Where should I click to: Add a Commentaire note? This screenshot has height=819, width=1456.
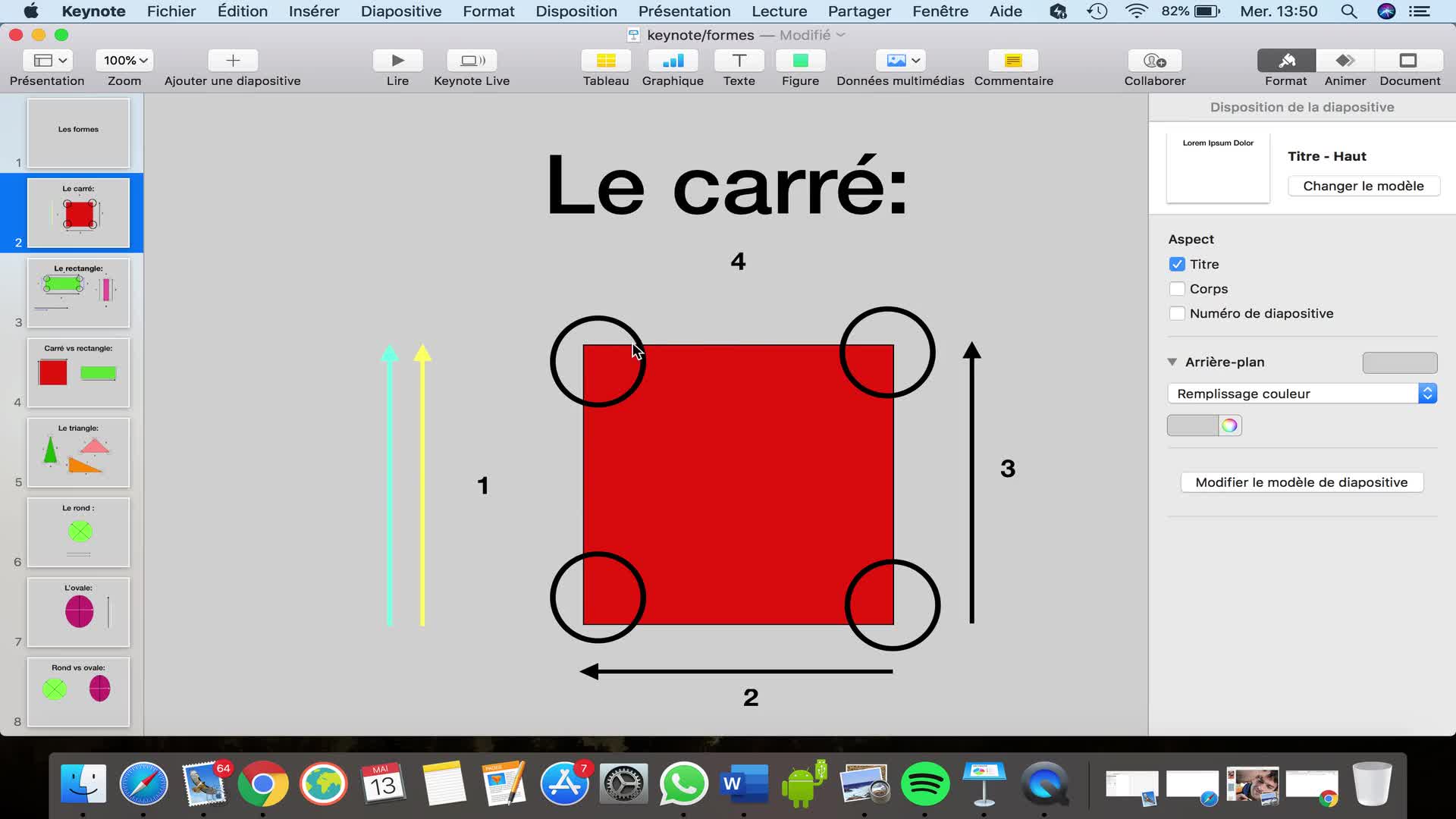(x=1013, y=61)
